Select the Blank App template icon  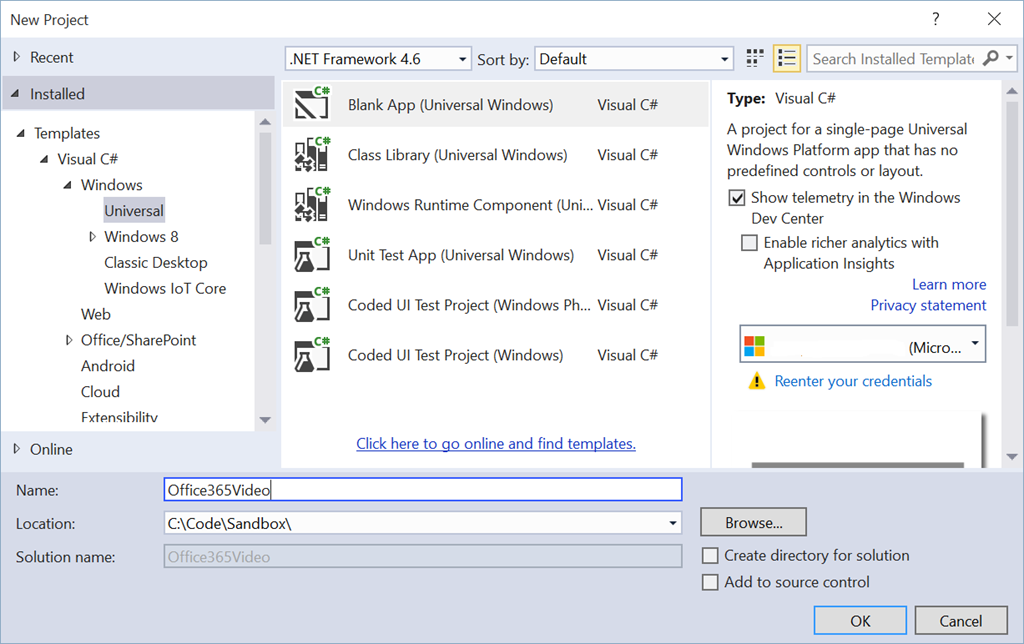click(312, 103)
